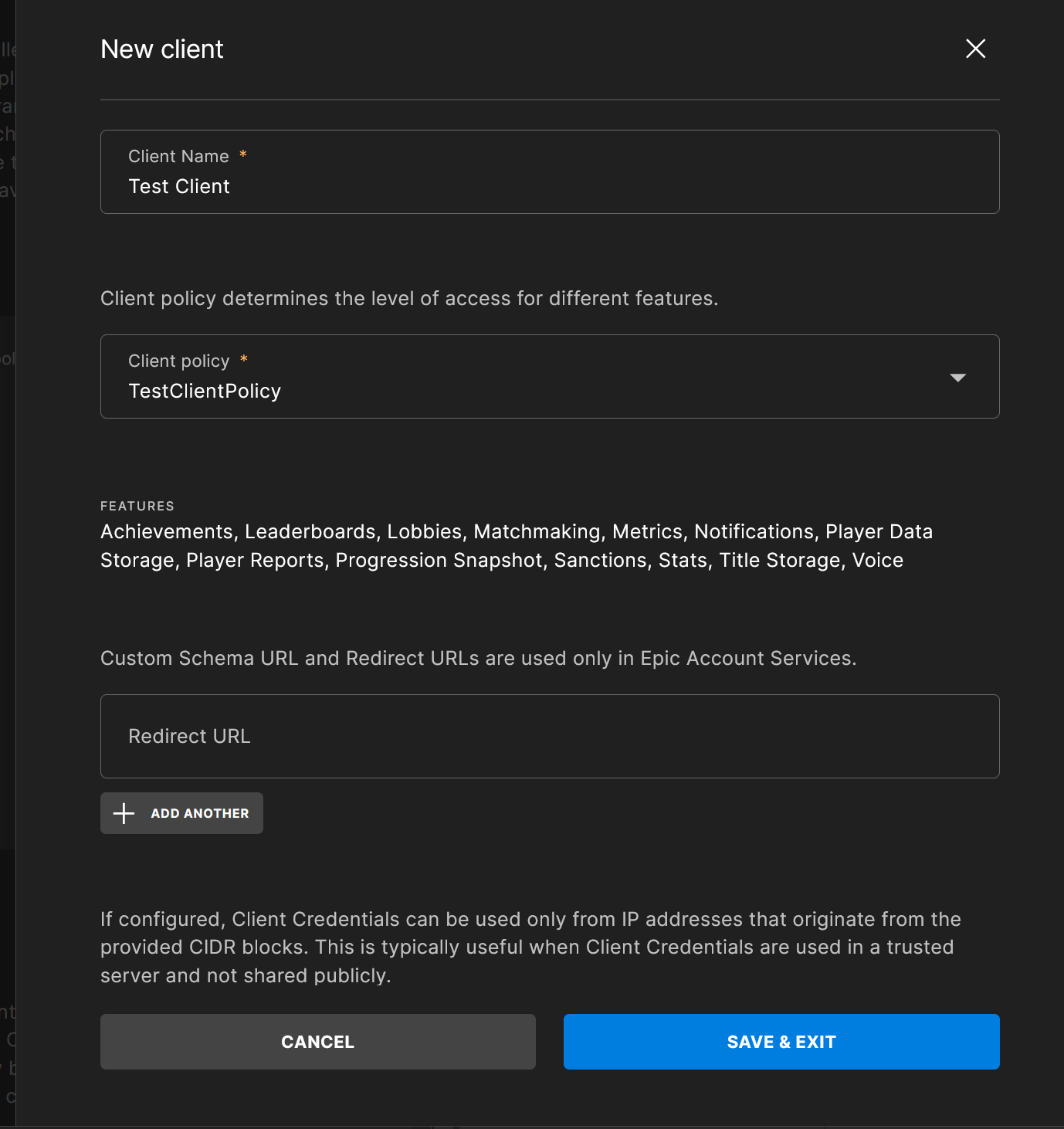
Task: Click the features list starting with Achievements
Action: pyautogui.click(x=516, y=546)
